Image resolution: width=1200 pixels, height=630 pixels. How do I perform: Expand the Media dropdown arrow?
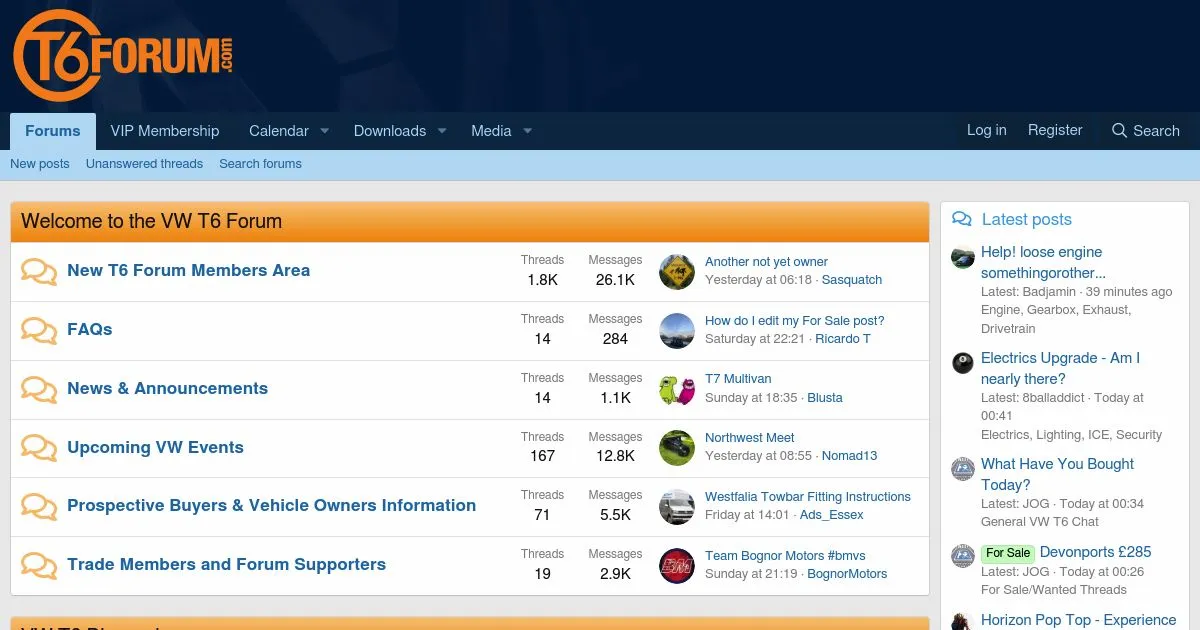tap(527, 131)
